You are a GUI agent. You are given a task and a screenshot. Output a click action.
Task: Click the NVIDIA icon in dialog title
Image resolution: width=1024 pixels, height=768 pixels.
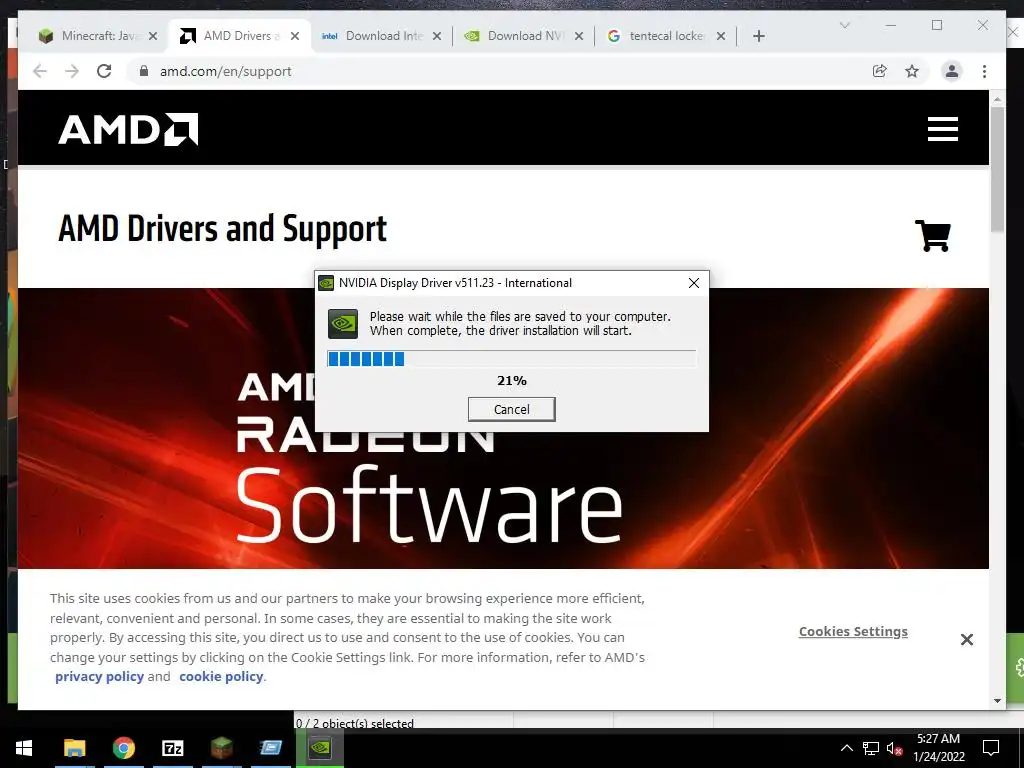click(x=326, y=283)
